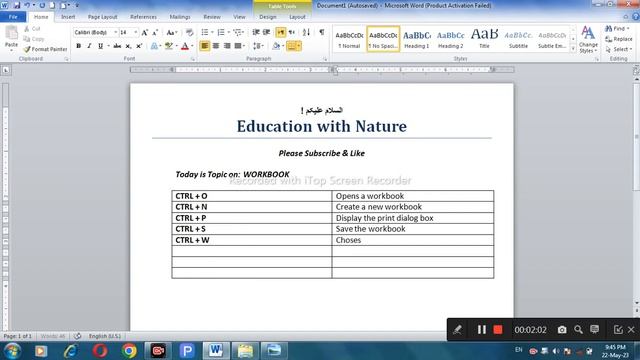Click the proofing check icon in status bar
The width and height of the screenshot is (640, 360).
click(x=77, y=336)
